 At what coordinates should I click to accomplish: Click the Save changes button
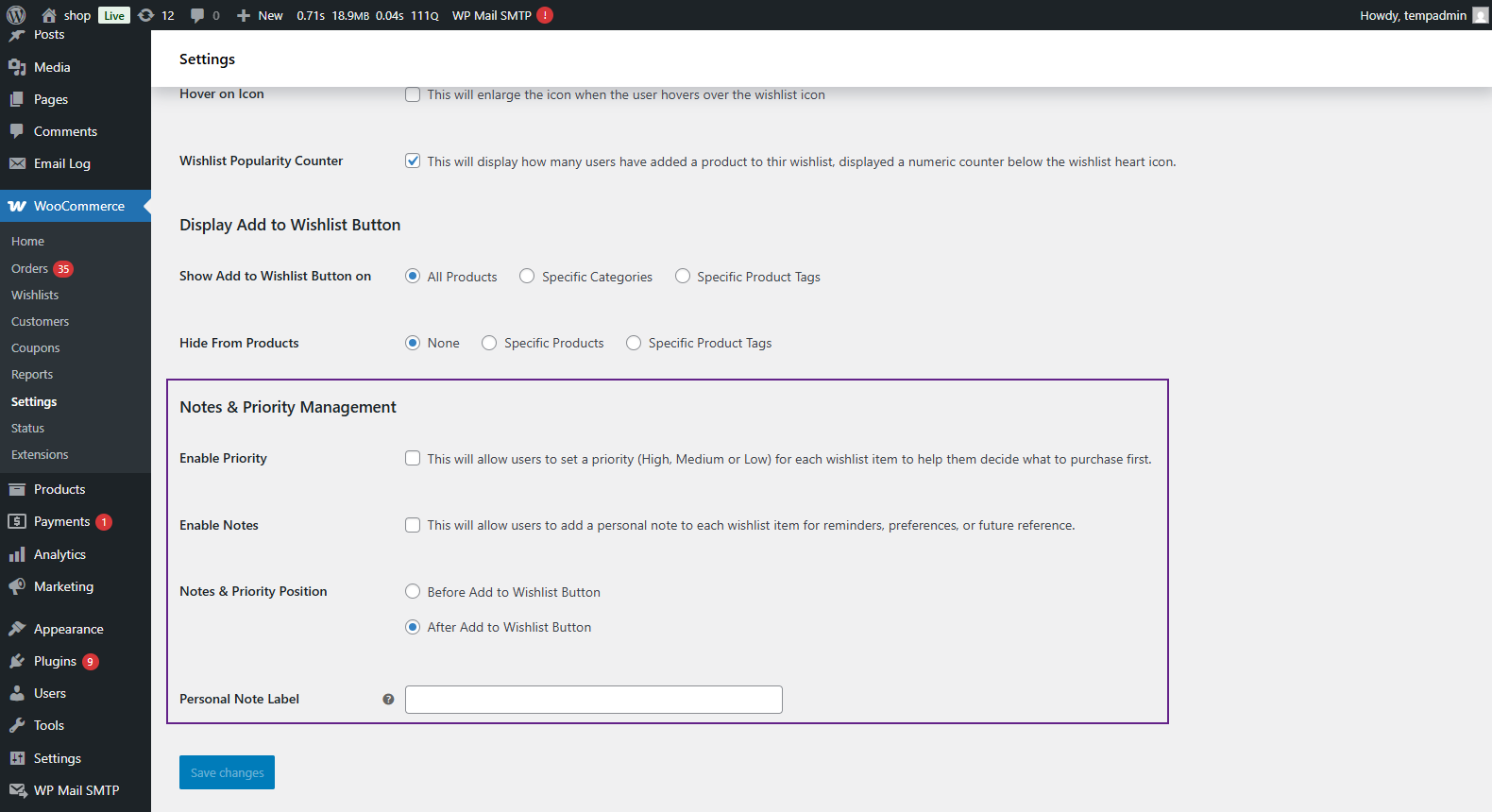point(227,772)
